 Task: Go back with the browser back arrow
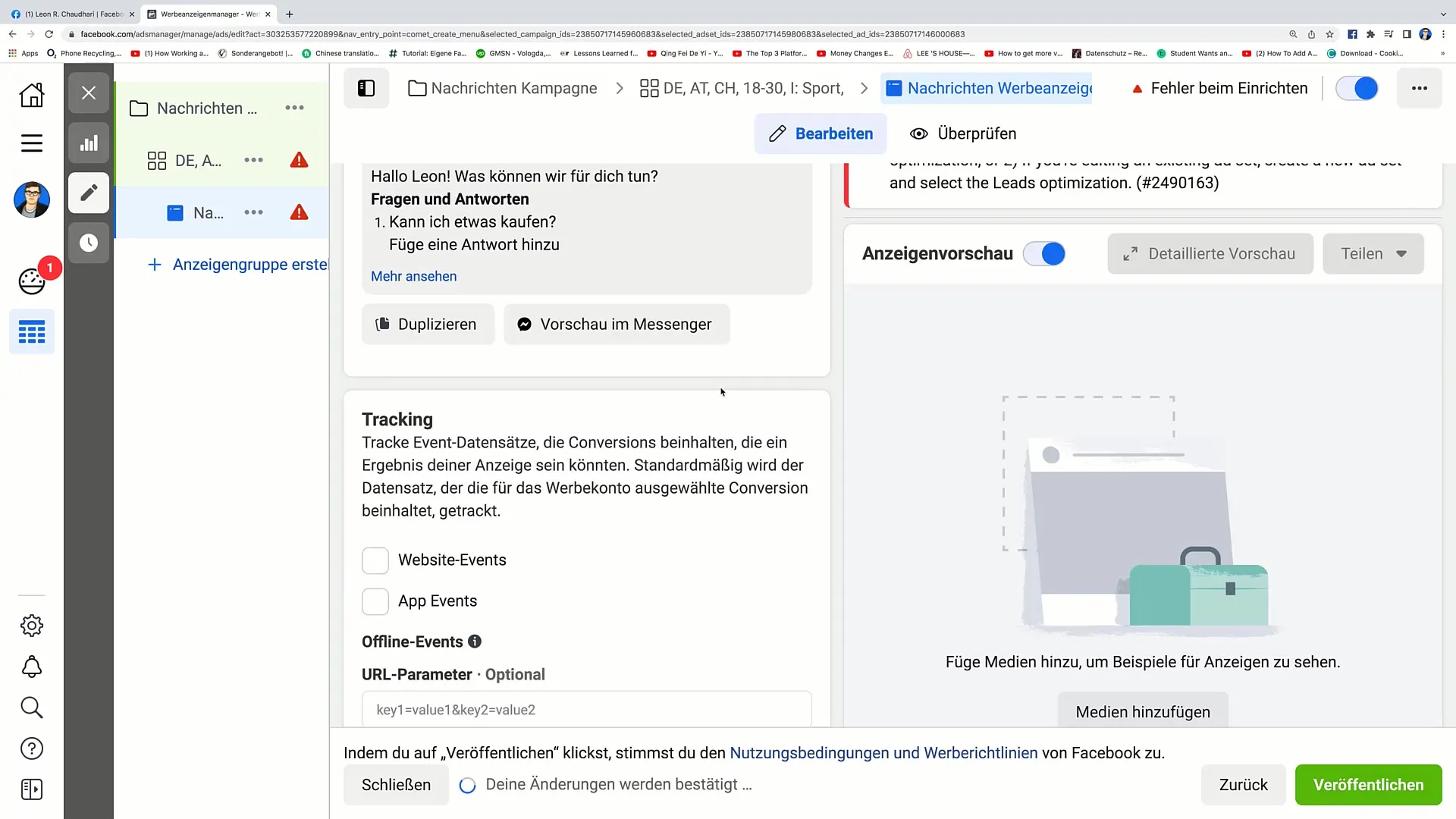pos(12,34)
